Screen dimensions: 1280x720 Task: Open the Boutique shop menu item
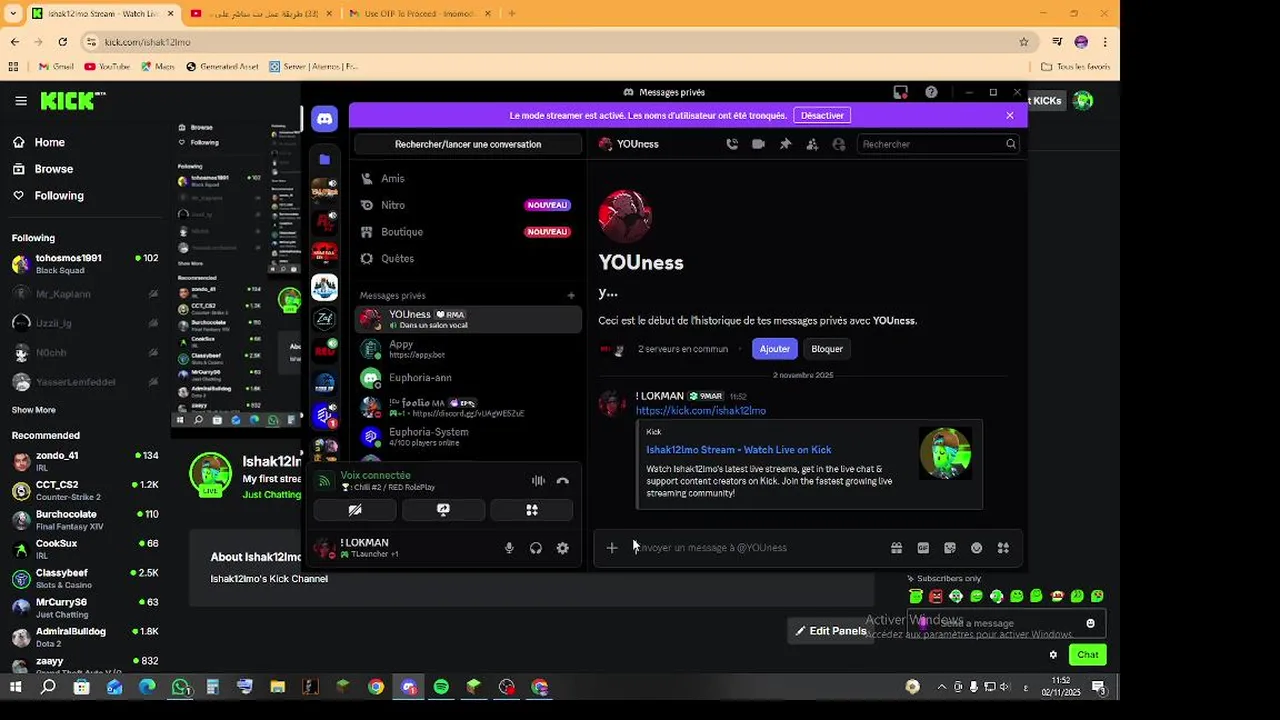click(x=468, y=232)
